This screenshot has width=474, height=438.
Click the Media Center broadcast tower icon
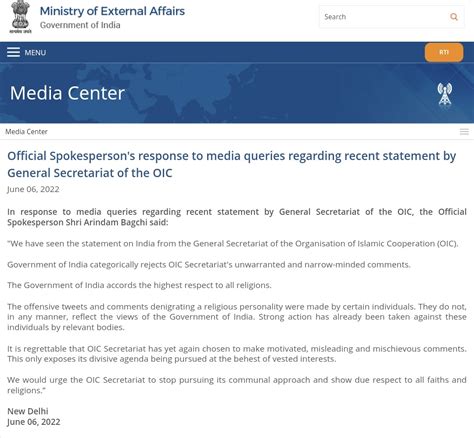click(445, 94)
